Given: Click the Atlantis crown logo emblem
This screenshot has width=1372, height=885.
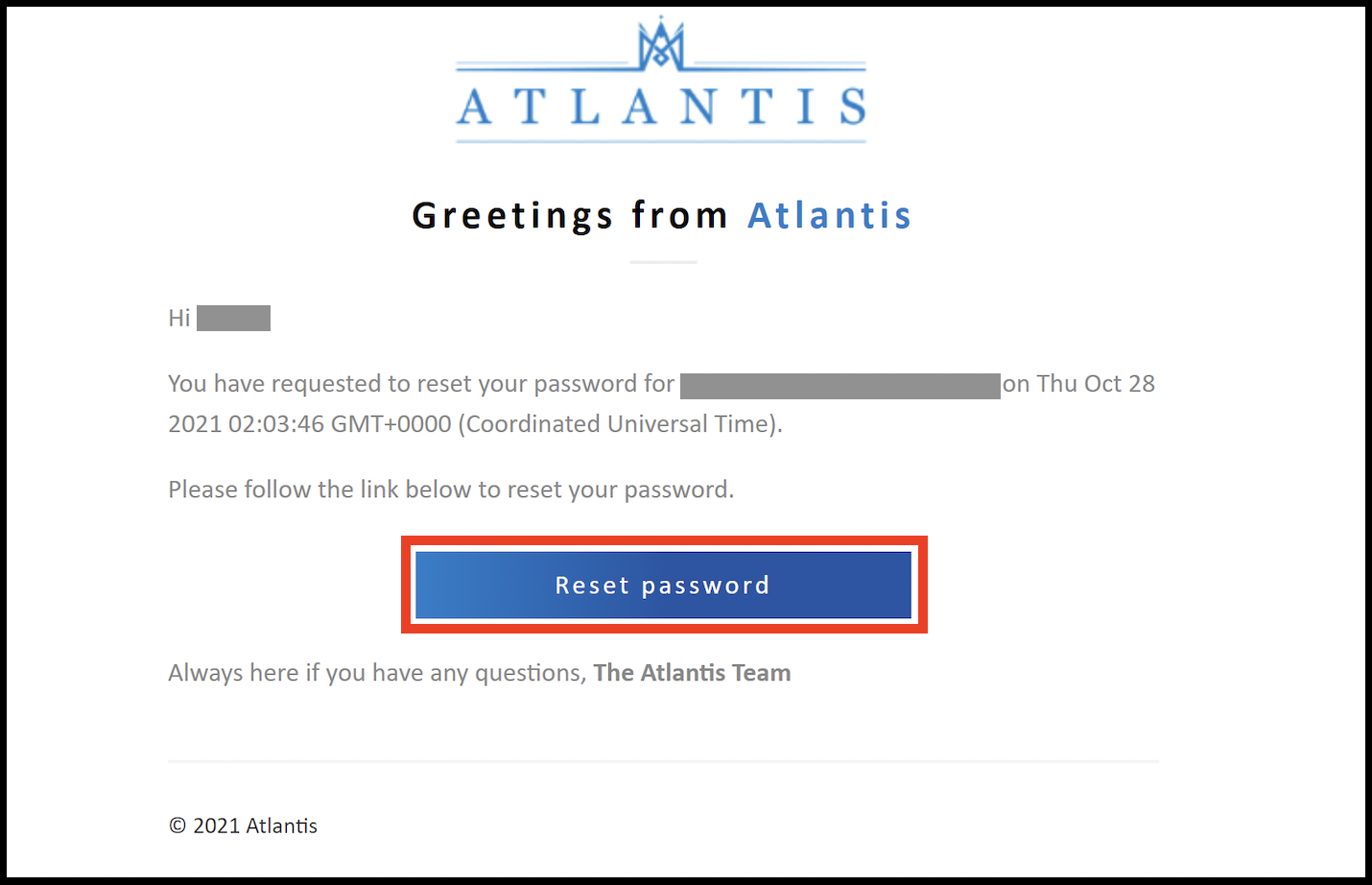Looking at the screenshot, I should 661,44.
